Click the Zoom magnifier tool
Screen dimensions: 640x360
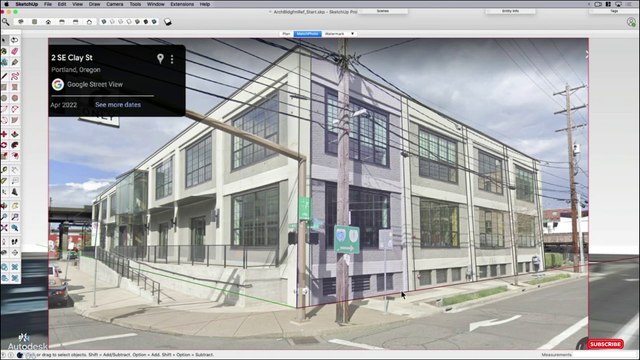tap(4, 217)
